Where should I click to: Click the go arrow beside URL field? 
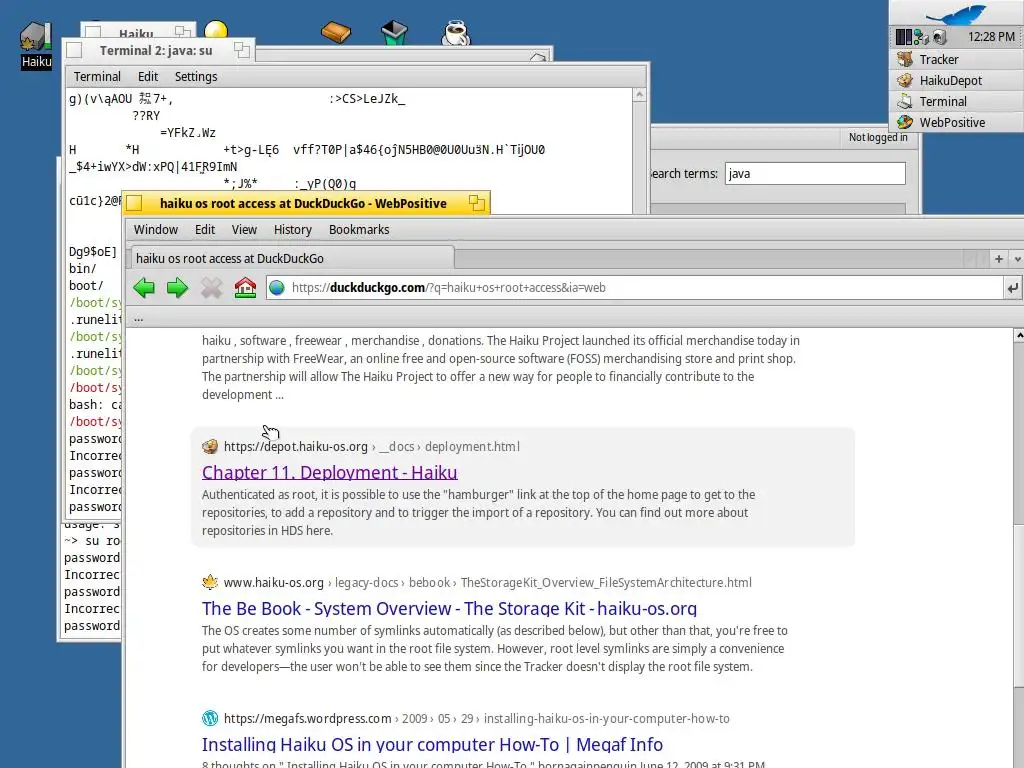pos(1012,288)
